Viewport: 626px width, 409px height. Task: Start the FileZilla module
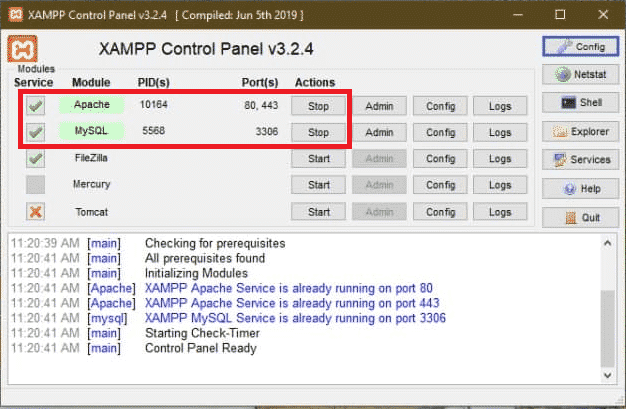click(x=318, y=159)
